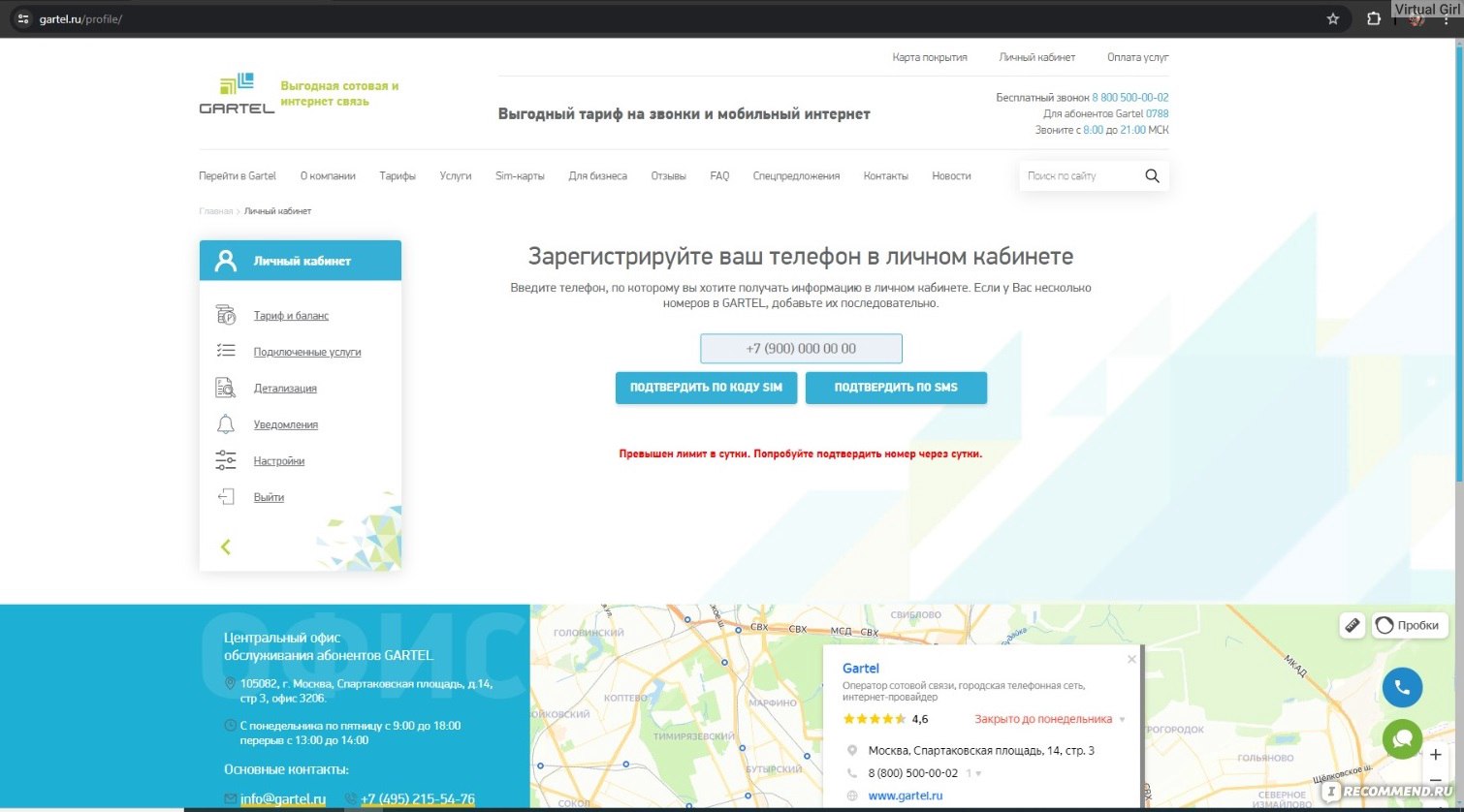Open FAQ menu item
Viewport: 1464px width, 812px height.
[719, 175]
